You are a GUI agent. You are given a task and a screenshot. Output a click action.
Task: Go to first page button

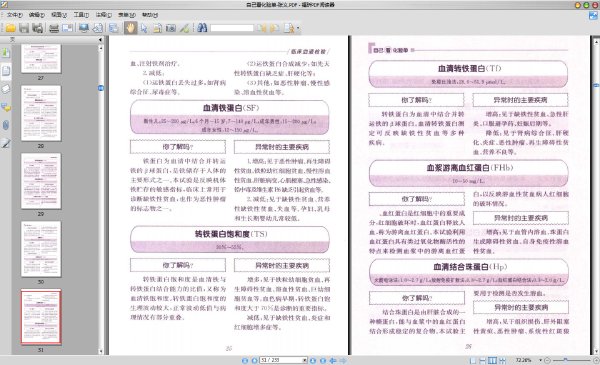click(x=245, y=360)
